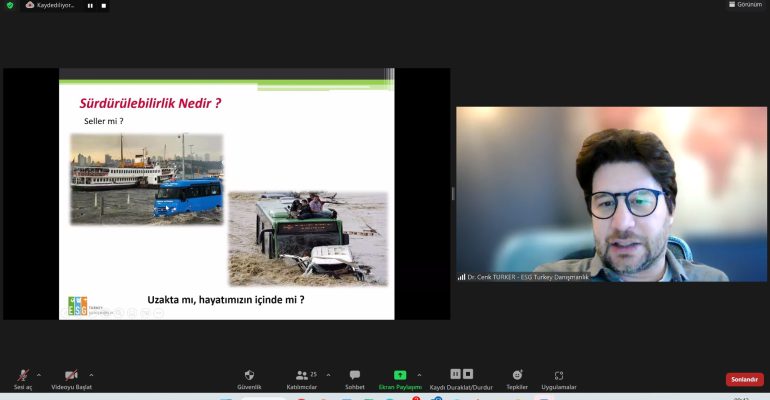Open Tepkiler reactions menu
Image resolution: width=770 pixels, height=400 pixels.
(x=517, y=376)
